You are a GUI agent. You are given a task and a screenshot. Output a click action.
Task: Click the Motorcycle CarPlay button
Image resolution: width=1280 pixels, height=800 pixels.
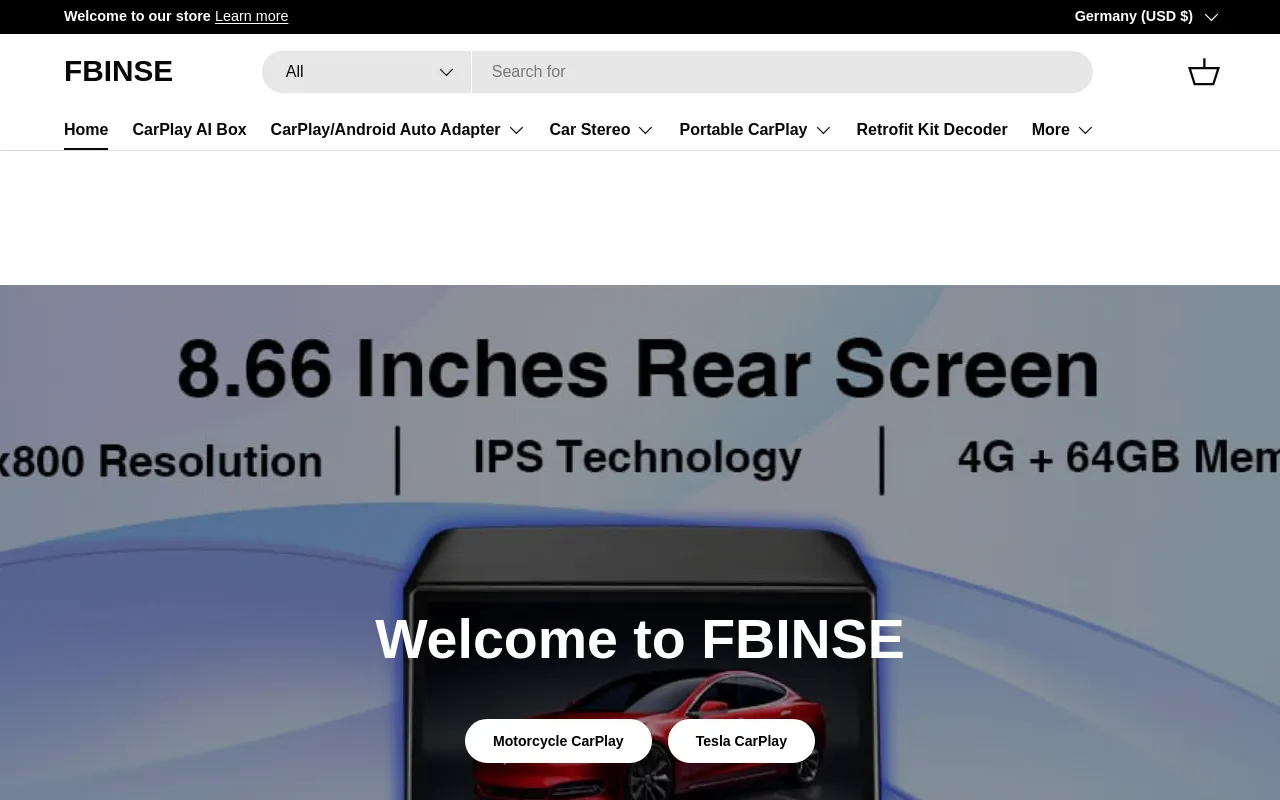[x=558, y=741]
